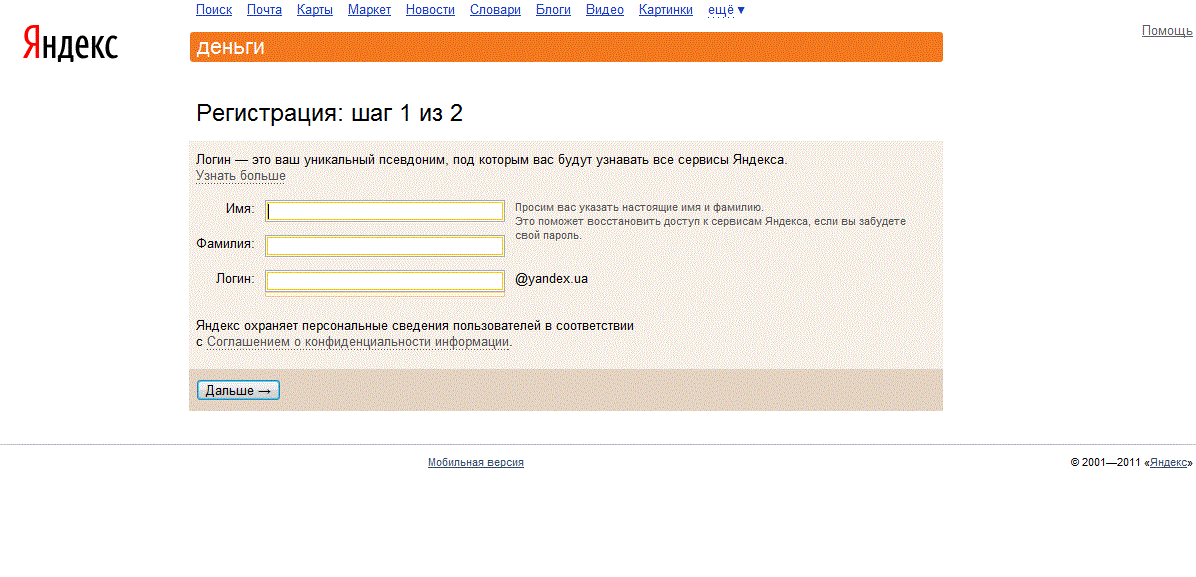
Task: Expand the ещё ▼ dropdown
Action: (727, 10)
